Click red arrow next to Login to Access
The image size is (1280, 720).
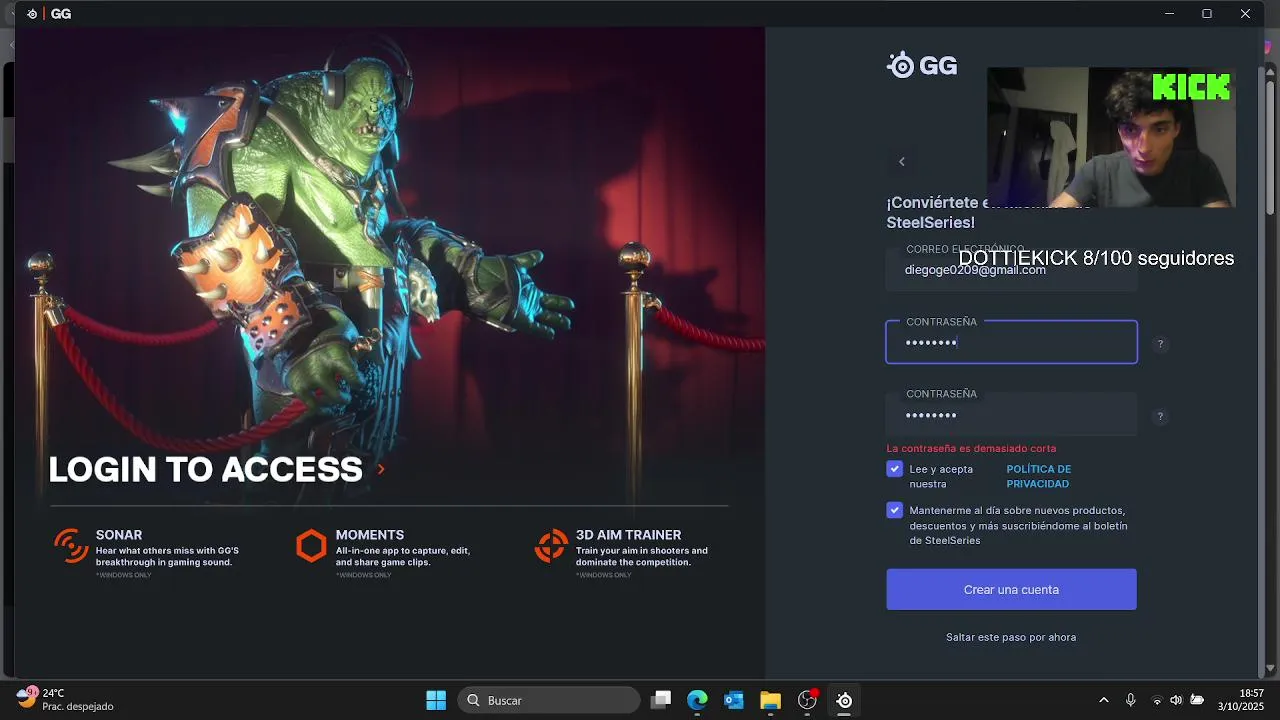coord(381,469)
